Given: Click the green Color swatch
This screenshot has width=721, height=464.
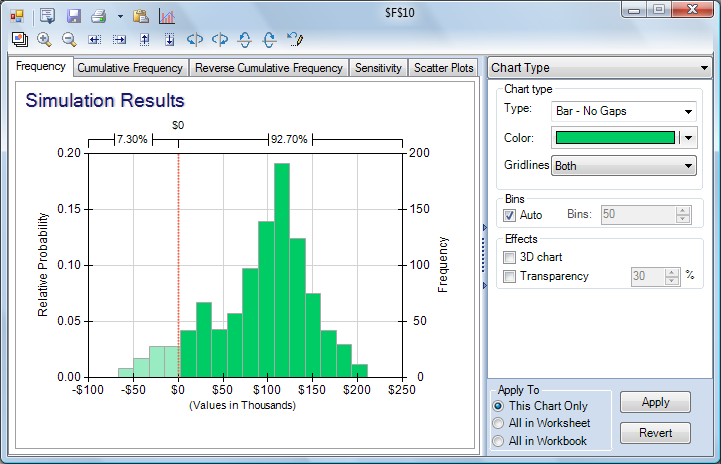Looking at the screenshot, I should pyautogui.click(x=615, y=138).
